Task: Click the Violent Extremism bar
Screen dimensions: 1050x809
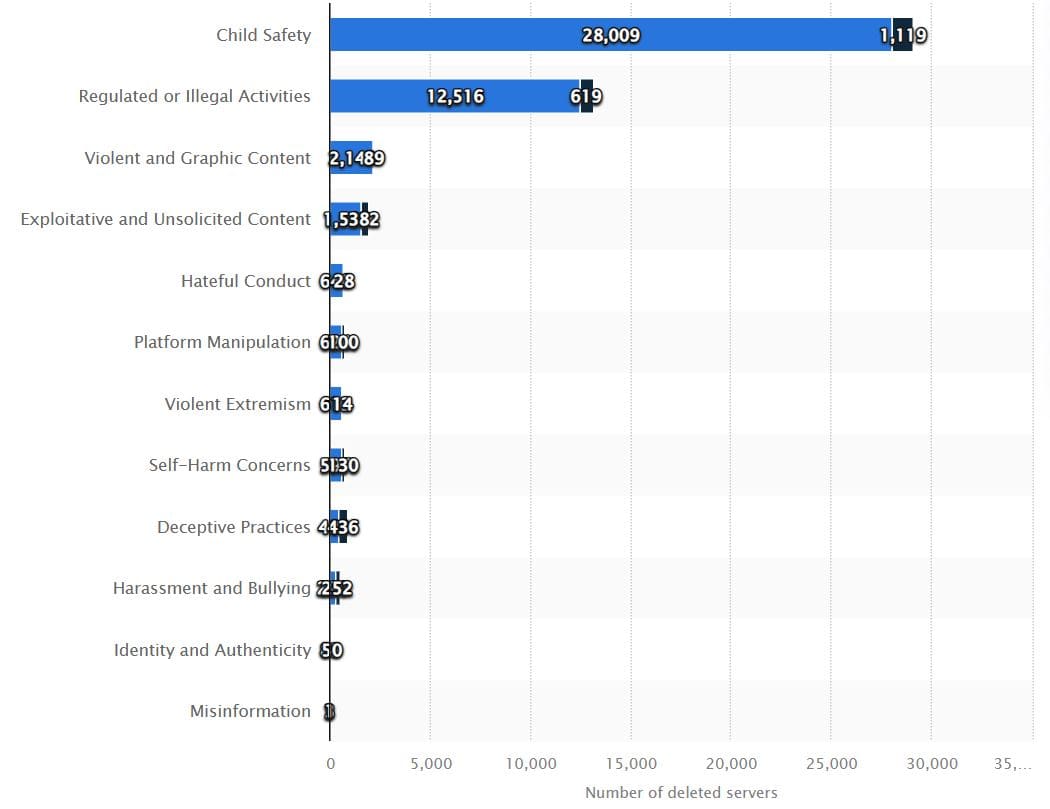Action: [x=335, y=404]
